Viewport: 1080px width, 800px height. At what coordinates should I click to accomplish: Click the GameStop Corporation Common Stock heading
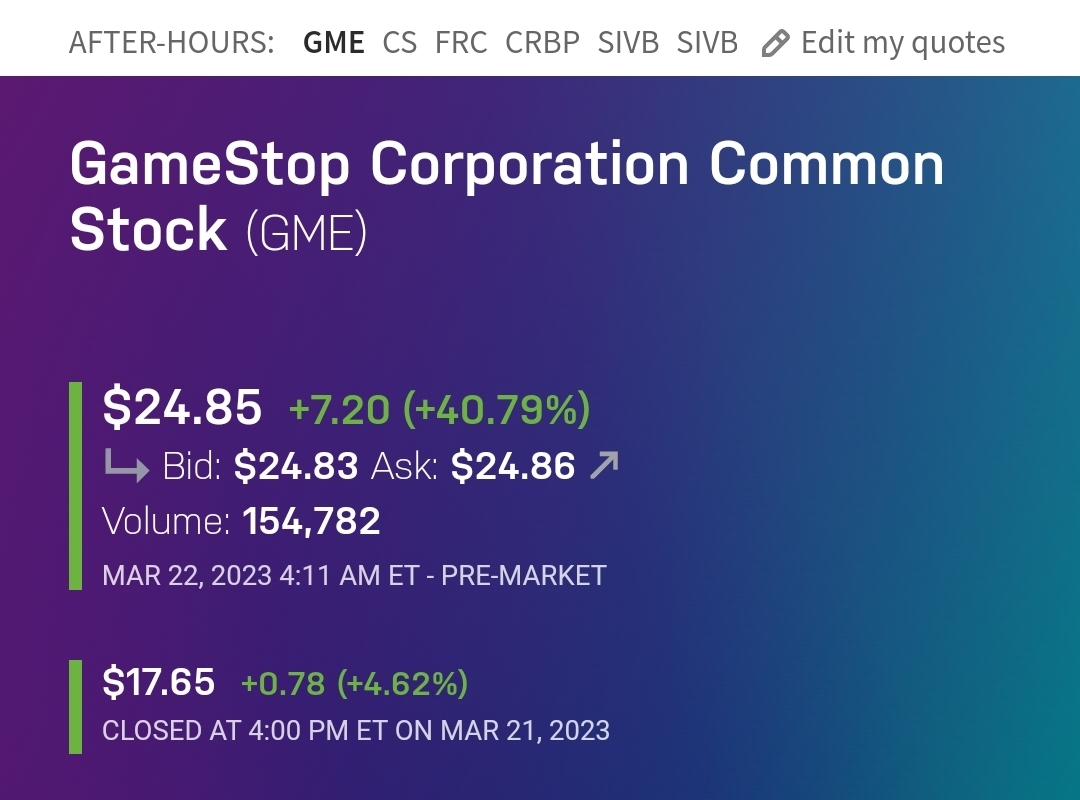click(506, 165)
